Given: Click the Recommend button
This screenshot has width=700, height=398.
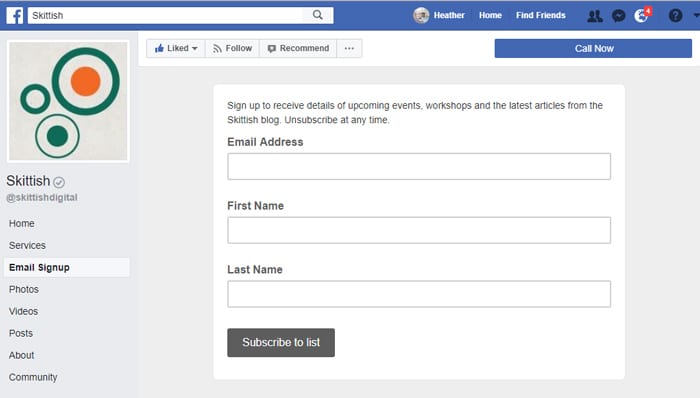Looking at the screenshot, I should tap(298, 48).
